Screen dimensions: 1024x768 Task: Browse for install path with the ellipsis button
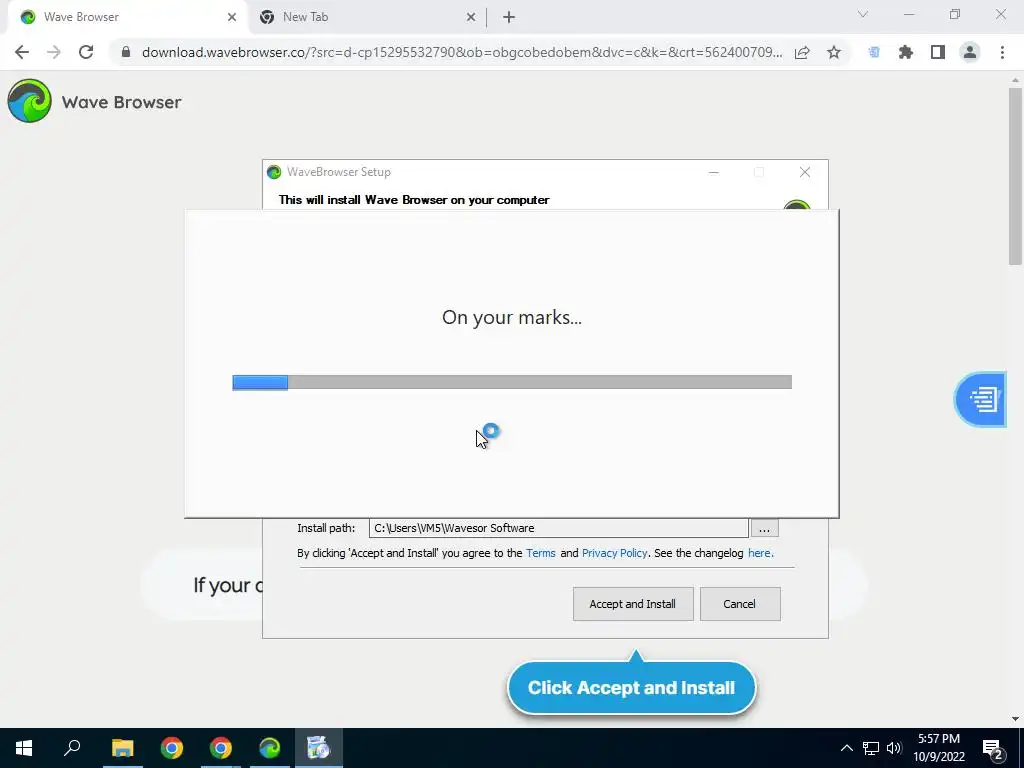[764, 528]
